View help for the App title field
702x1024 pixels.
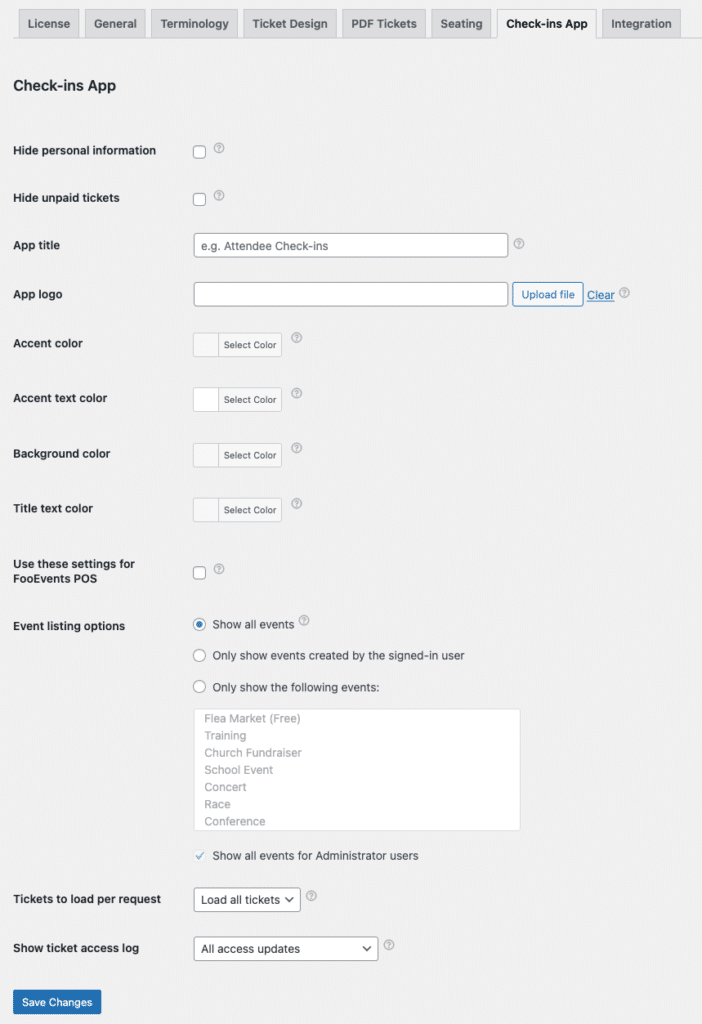point(519,243)
